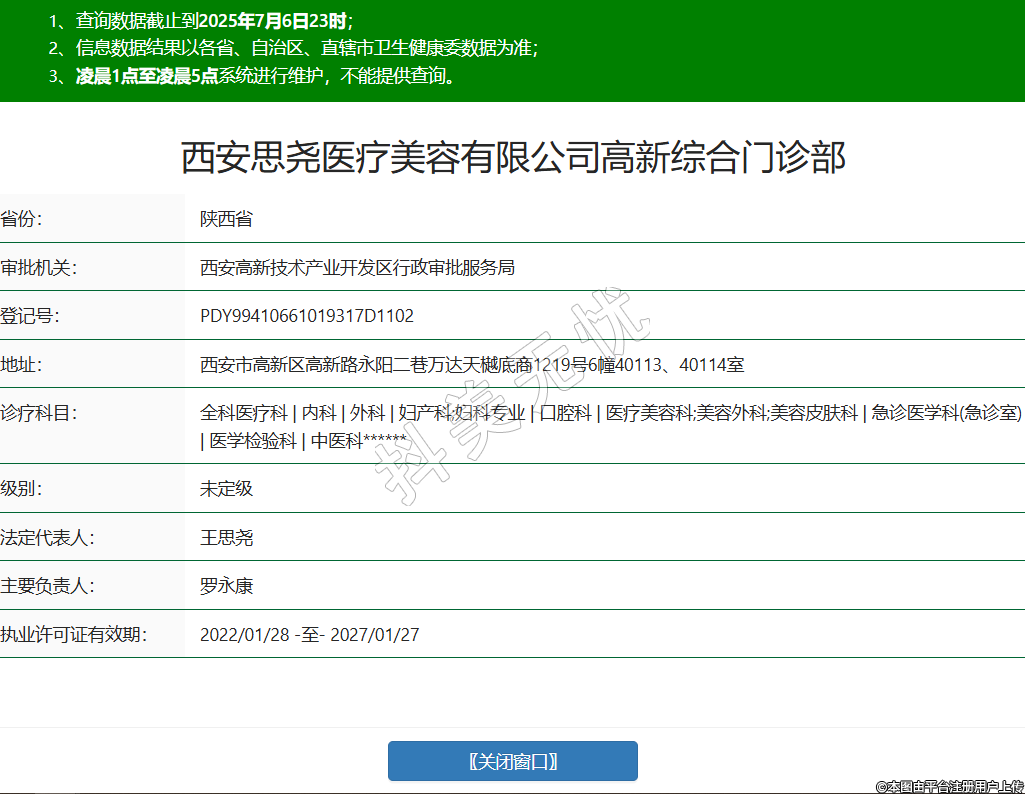Viewport: 1025px width, 794px height.
Task: Select the approving authority value text
Action: coord(357,267)
